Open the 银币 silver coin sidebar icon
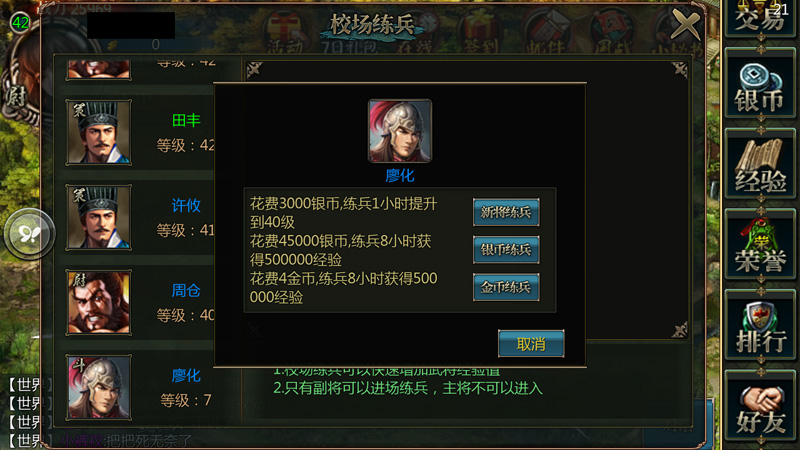The width and height of the screenshot is (800, 450). coord(760,86)
